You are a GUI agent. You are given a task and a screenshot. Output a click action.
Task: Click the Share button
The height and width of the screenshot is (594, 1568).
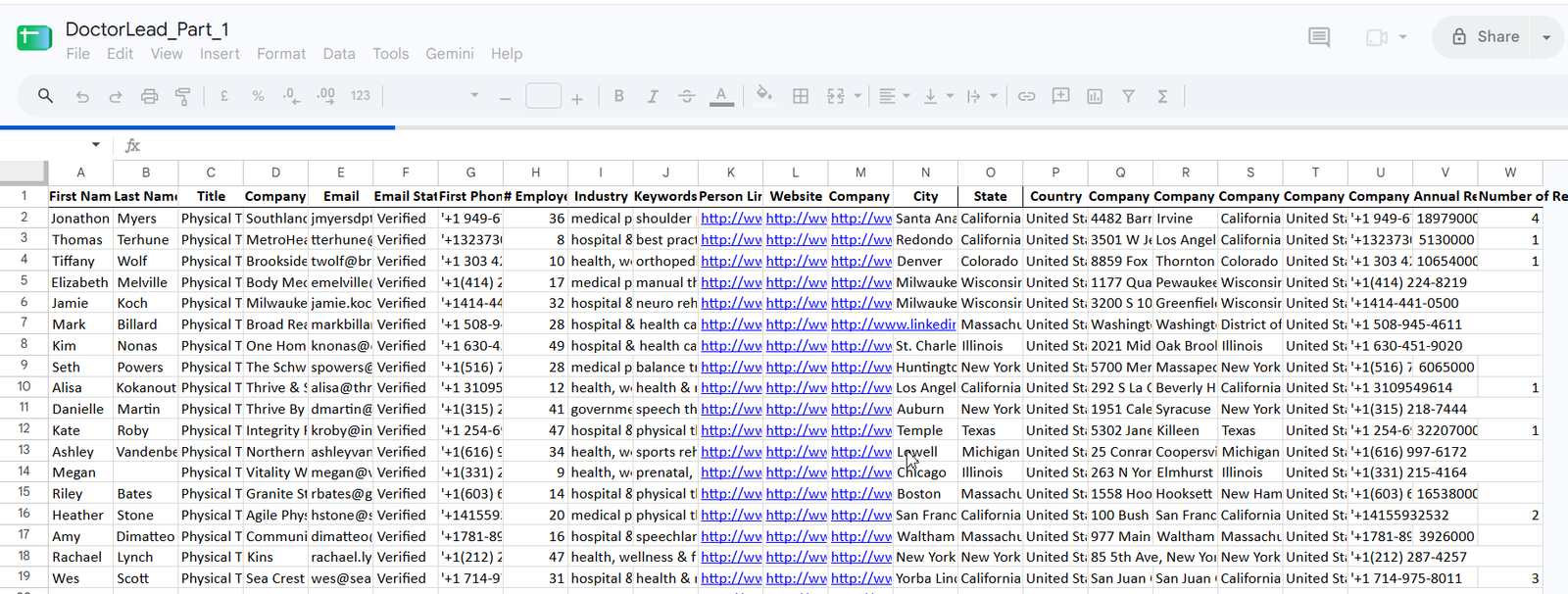point(1486,37)
